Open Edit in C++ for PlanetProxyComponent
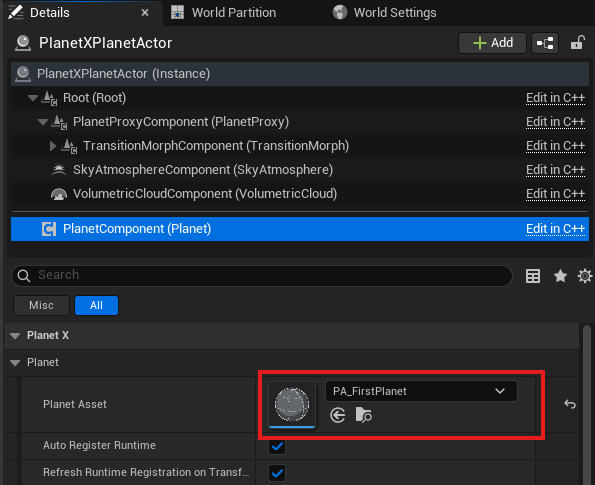 [555, 122]
